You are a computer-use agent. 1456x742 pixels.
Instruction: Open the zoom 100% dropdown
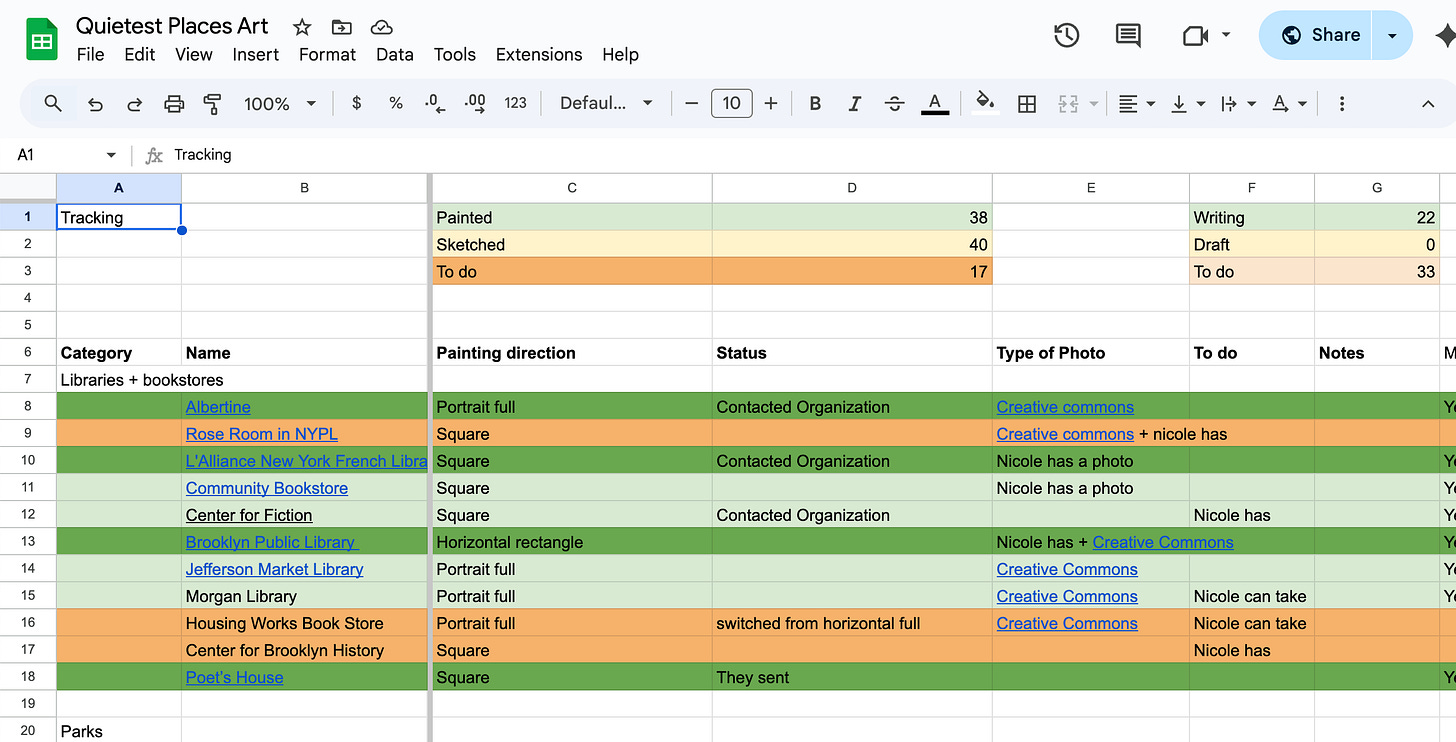click(280, 103)
